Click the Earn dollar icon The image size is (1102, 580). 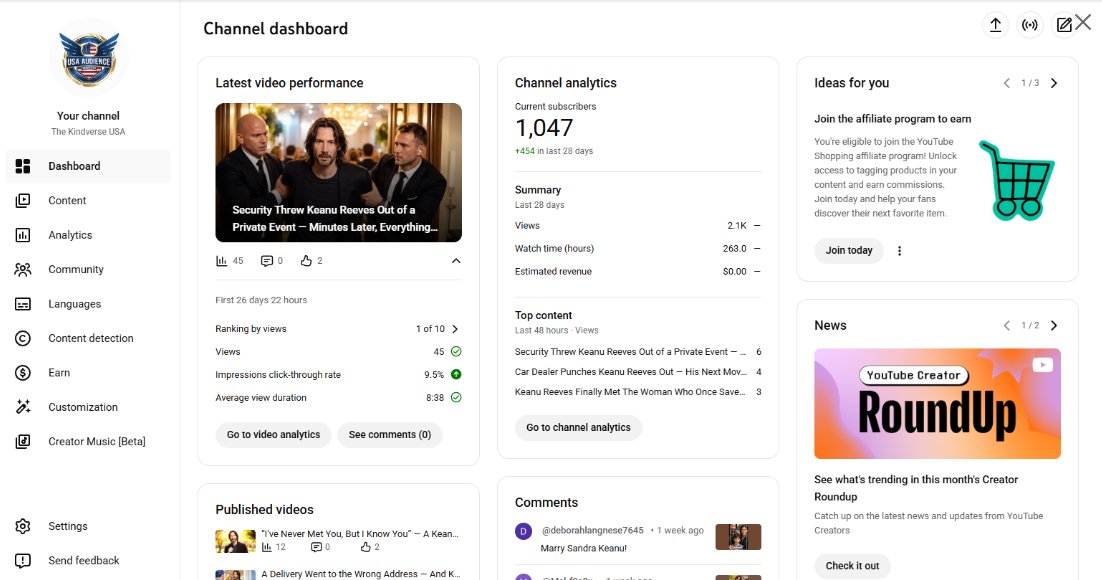click(x=22, y=373)
